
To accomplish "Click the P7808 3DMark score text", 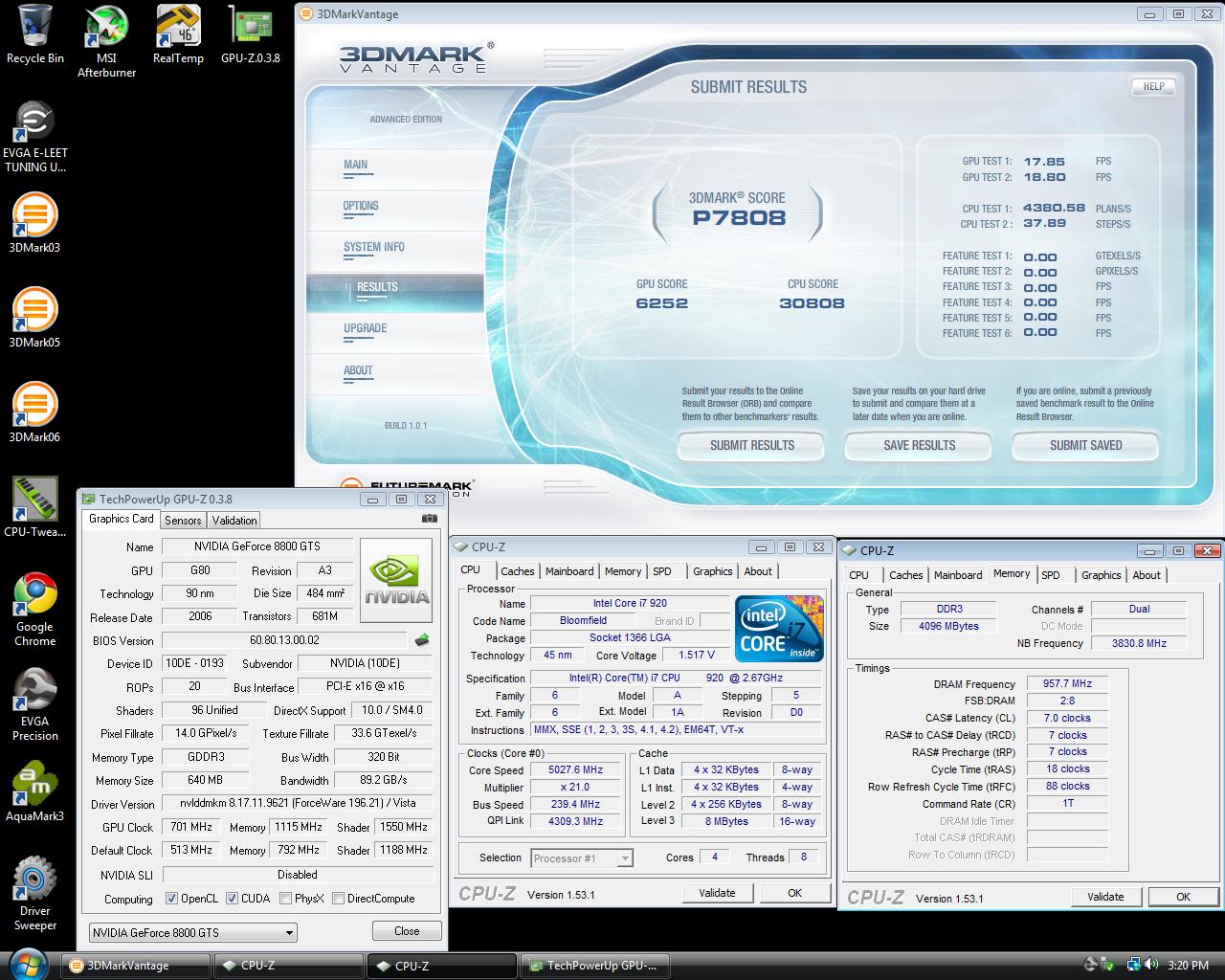I will 739,218.
